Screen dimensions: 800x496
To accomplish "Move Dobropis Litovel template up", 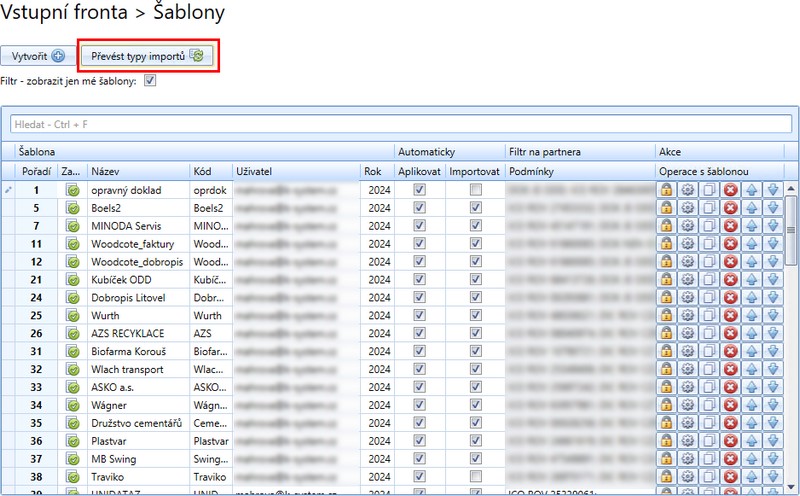I will click(752, 298).
